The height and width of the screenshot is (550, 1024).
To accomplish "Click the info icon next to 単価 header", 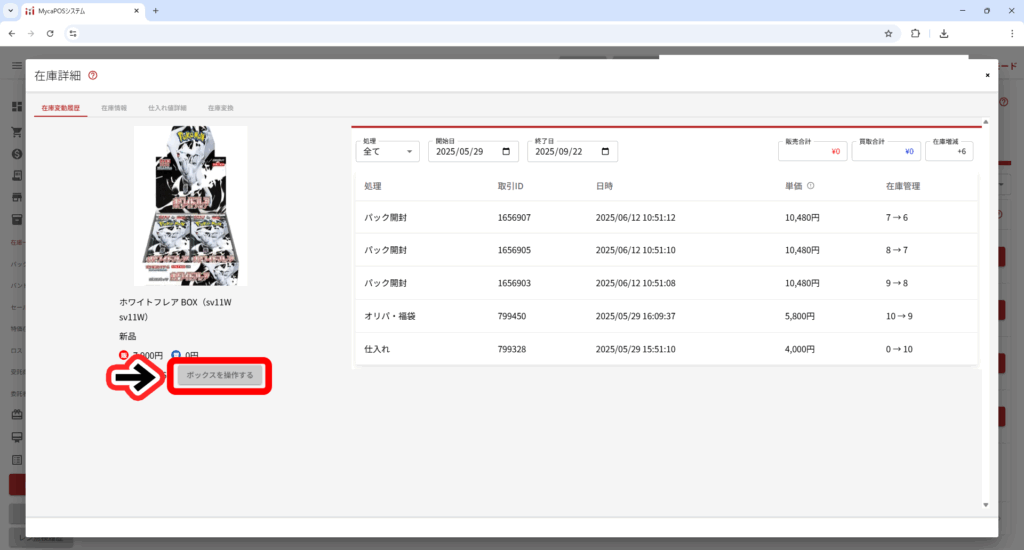I will pos(810,186).
